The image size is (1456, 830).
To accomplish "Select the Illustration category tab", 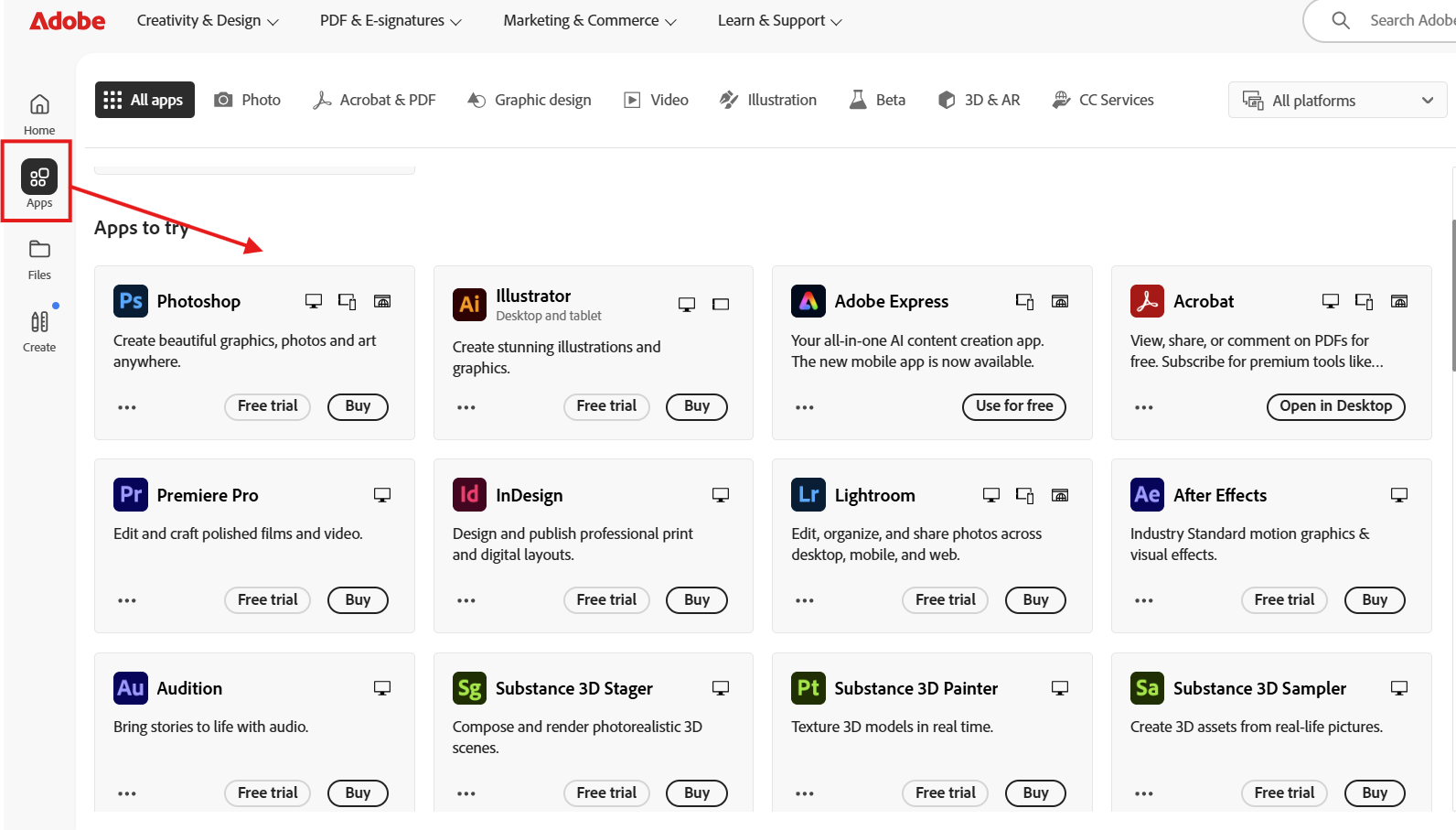I will click(768, 100).
